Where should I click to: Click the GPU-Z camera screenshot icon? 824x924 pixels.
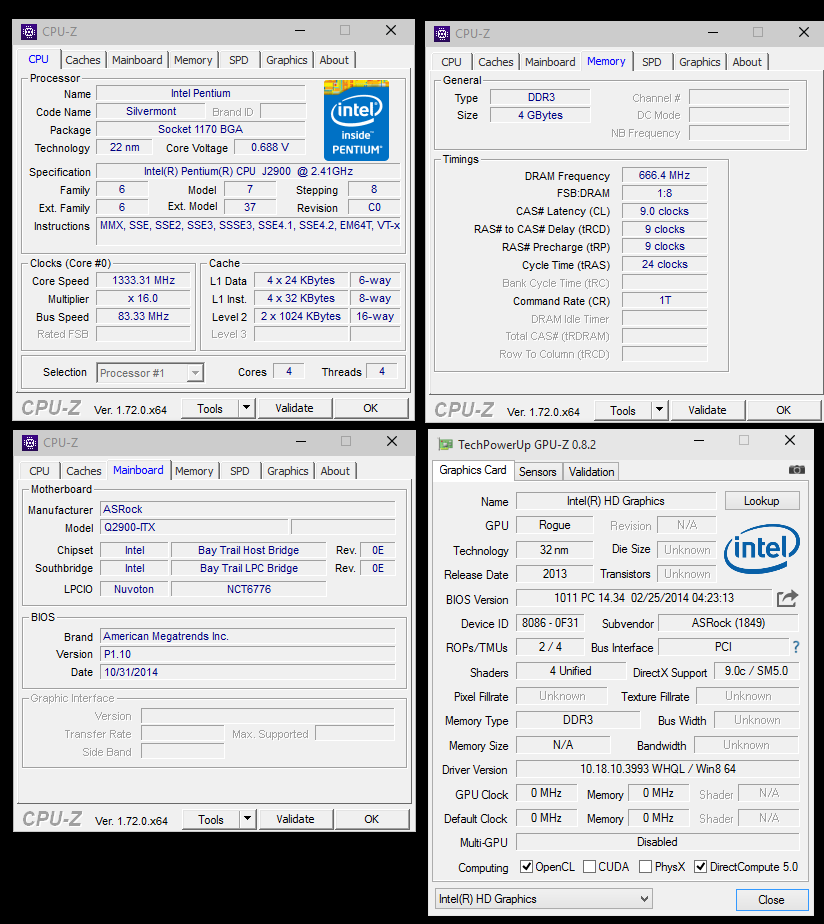(796, 470)
